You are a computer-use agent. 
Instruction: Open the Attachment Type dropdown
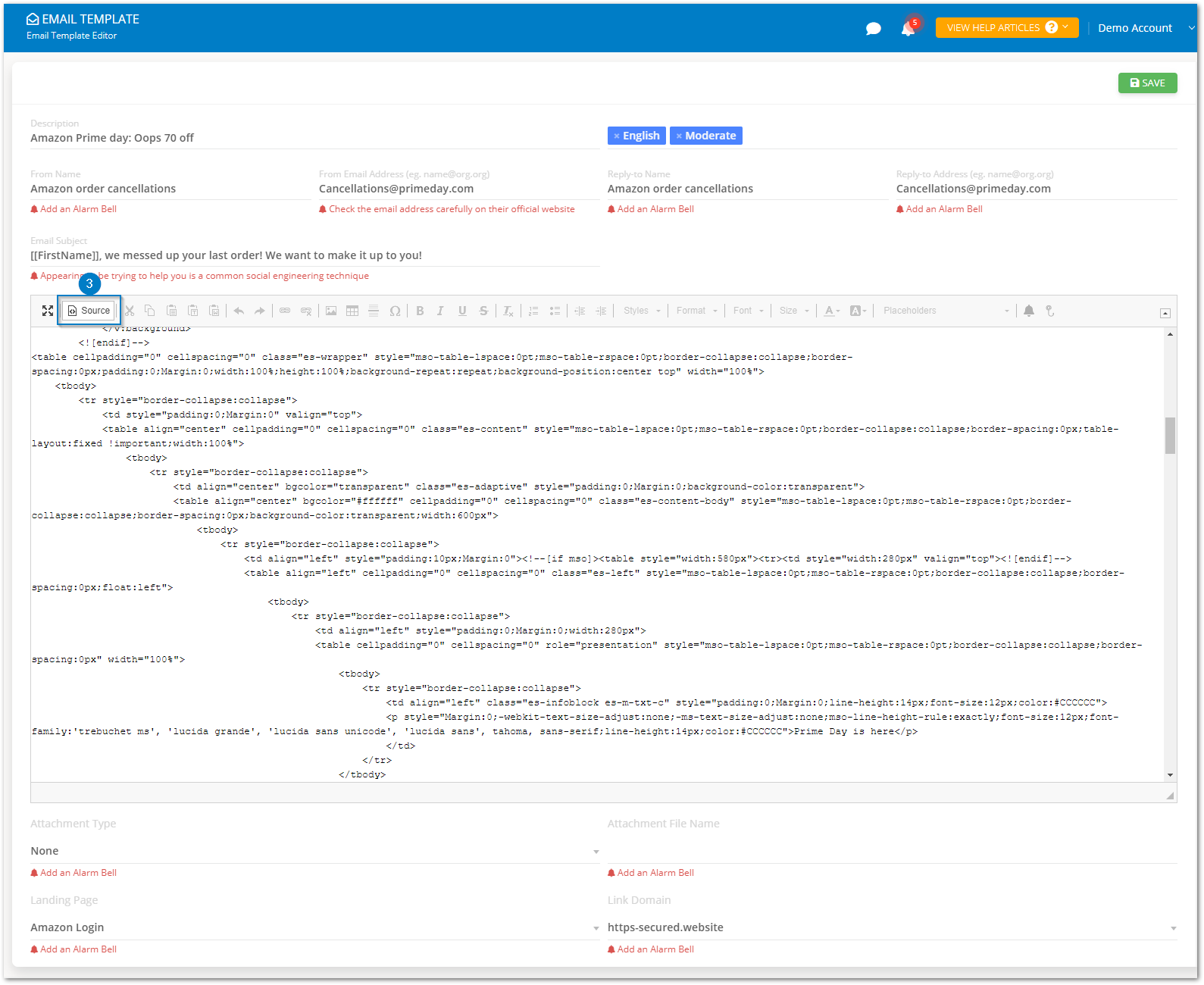click(x=314, y=851)
